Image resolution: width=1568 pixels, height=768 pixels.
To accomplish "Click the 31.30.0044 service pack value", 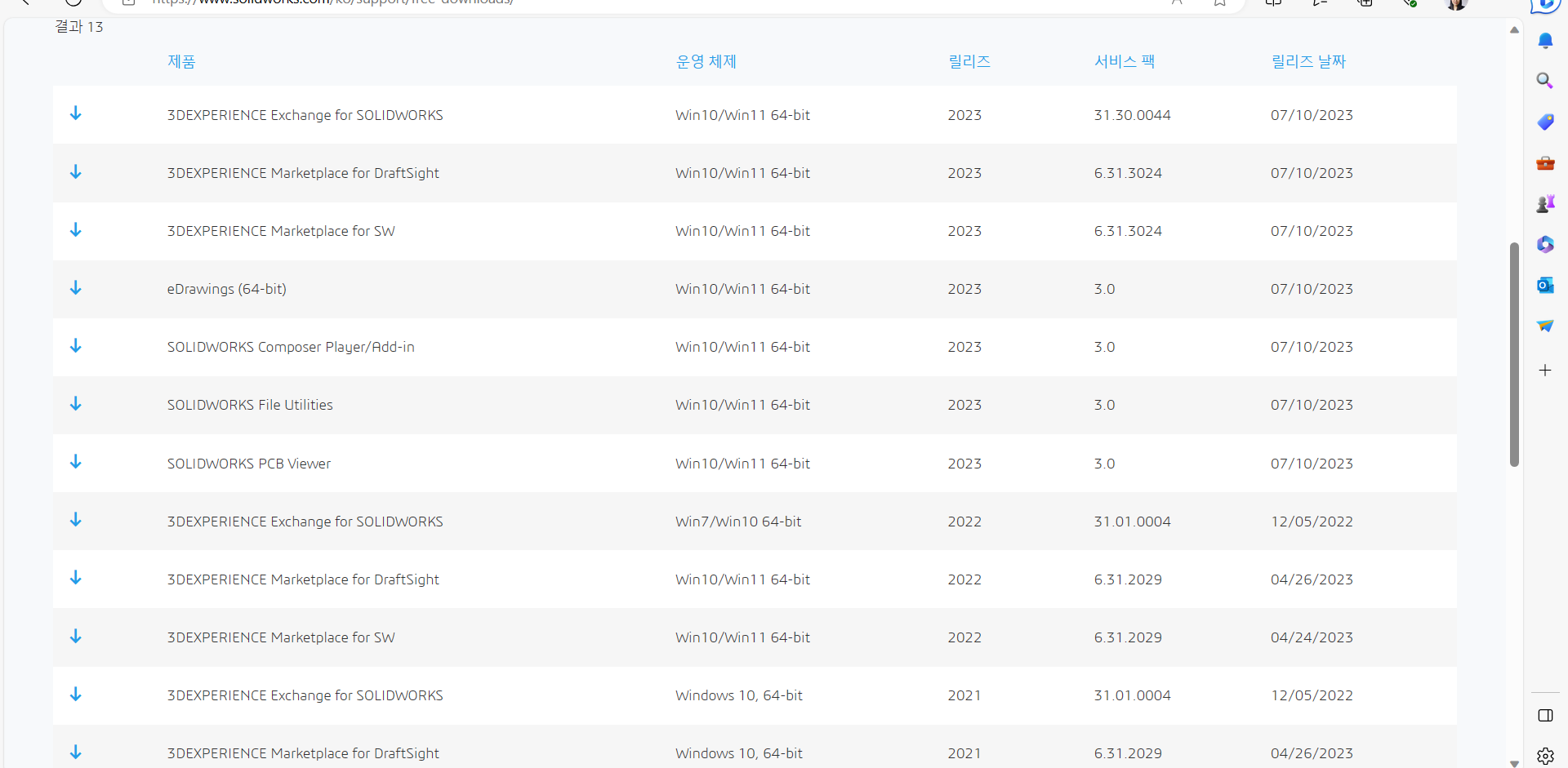I will 1133,115.
